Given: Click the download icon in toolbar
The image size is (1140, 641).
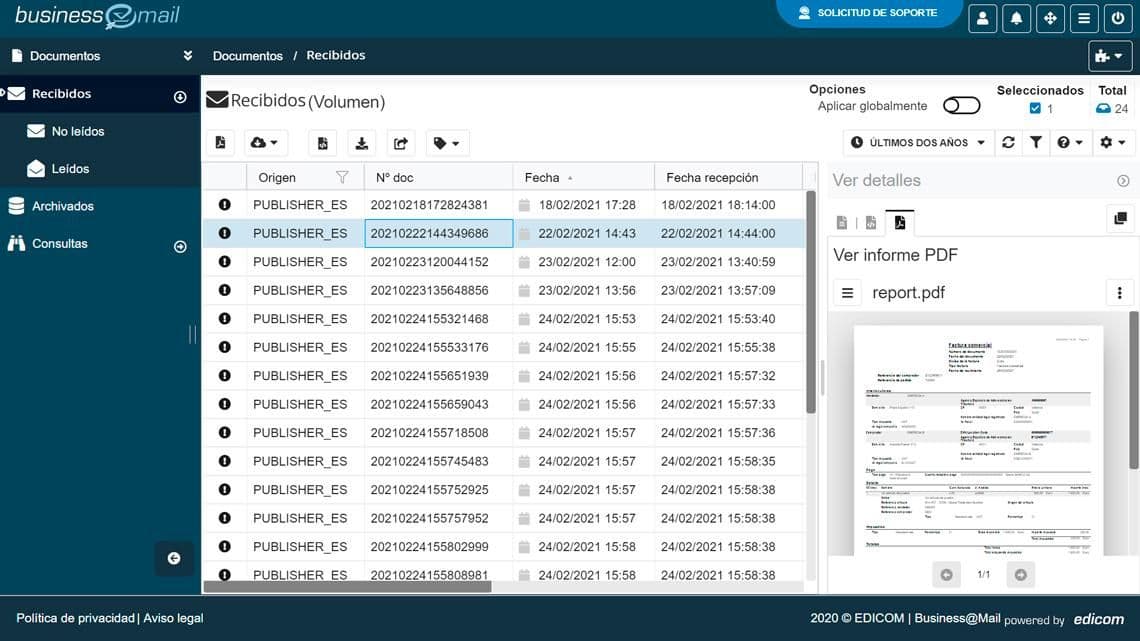Looking at the screenshot, I should [x=362, y=143].
